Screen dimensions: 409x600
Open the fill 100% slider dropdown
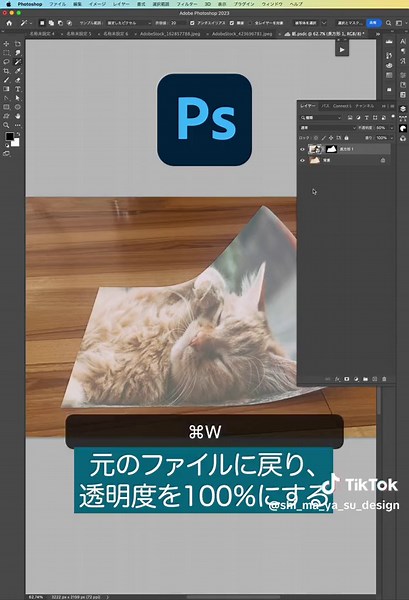391,138
